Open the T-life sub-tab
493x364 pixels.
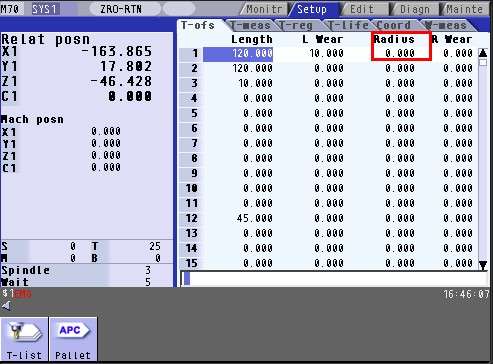[347, 26]
